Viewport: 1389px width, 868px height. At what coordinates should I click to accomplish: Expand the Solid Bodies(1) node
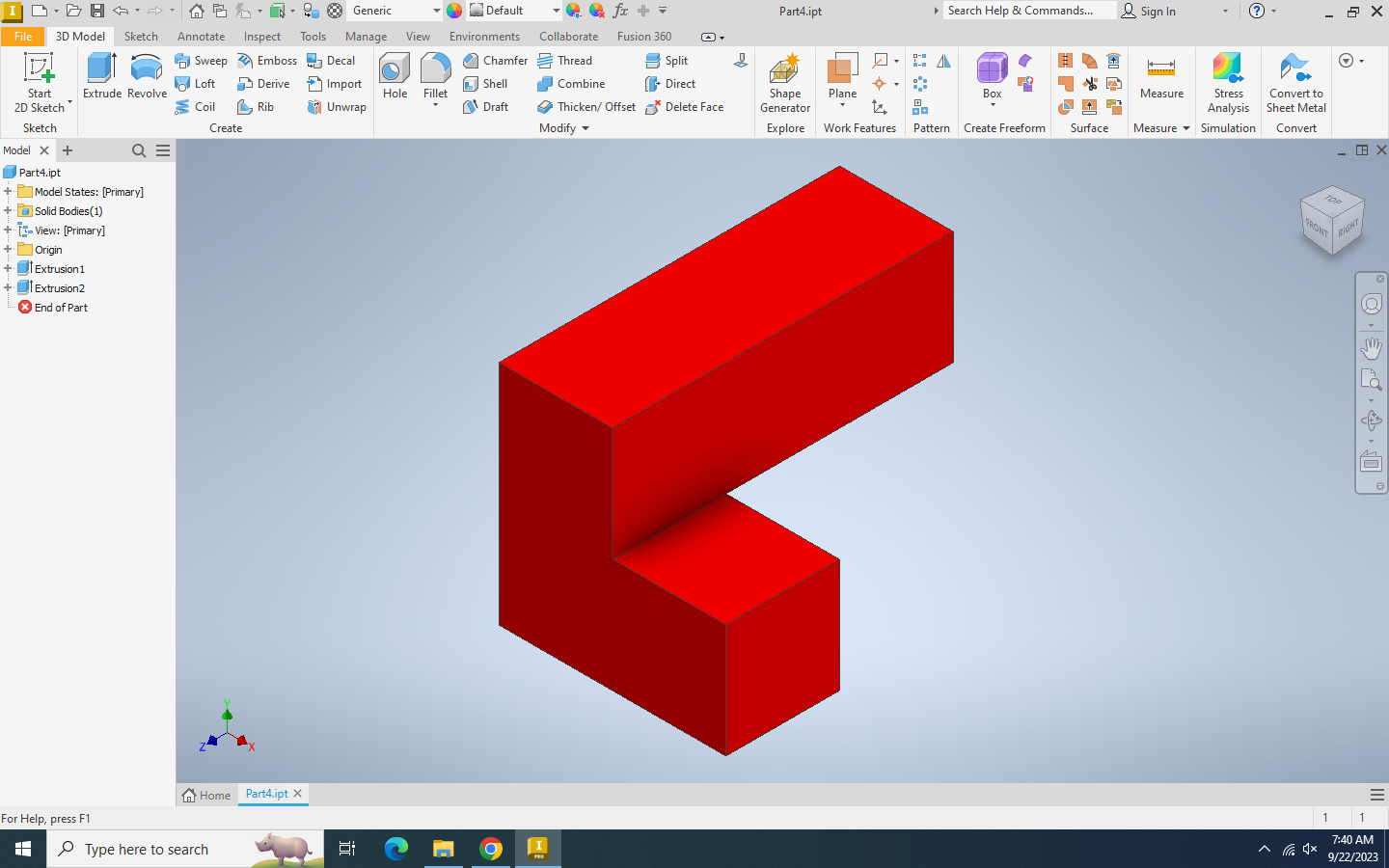tap(8, 211)
